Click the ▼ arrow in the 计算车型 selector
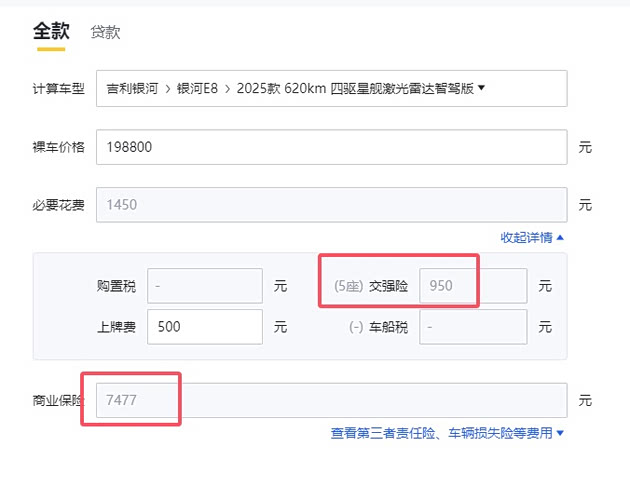 point(481,88)
